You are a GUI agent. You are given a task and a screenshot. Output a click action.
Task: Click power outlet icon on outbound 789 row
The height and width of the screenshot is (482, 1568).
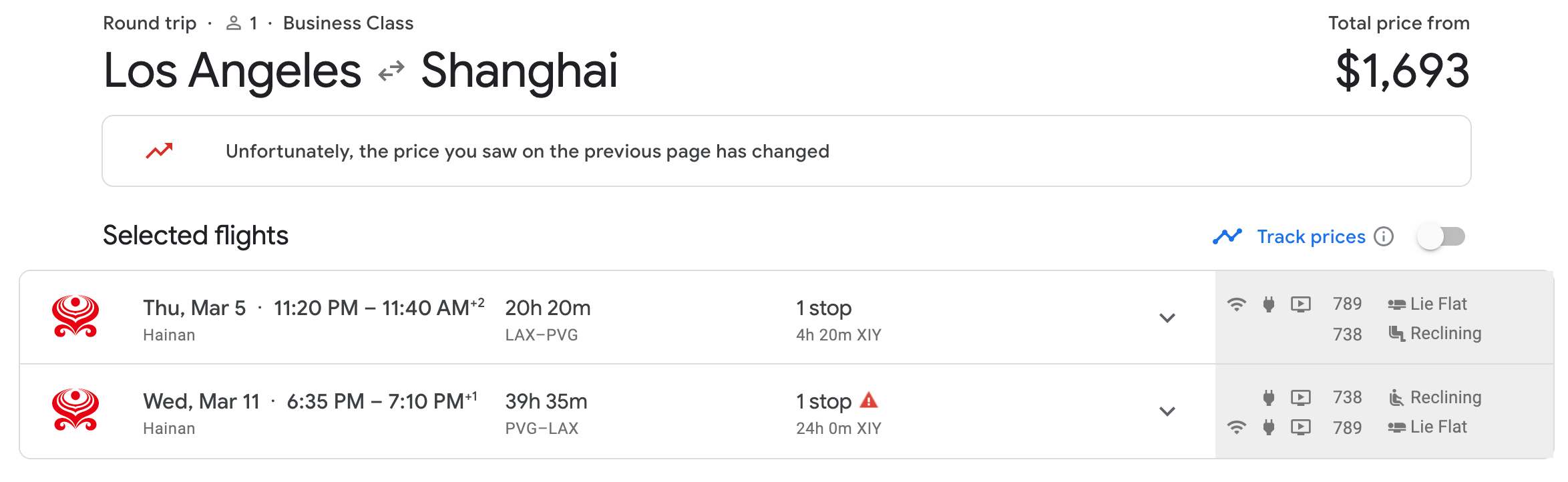pos(1269,304)
